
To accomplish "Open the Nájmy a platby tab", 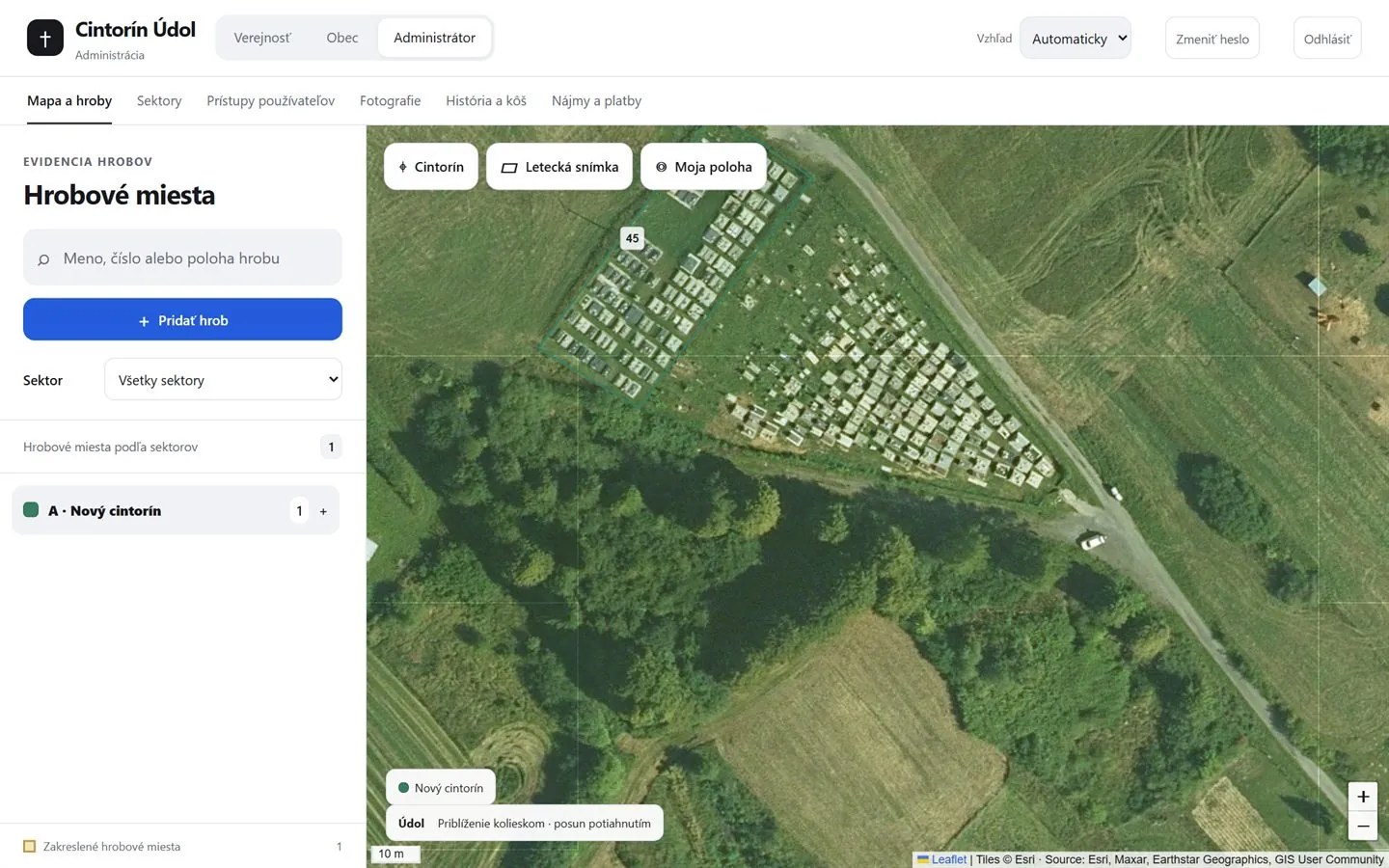I will [x=596, y=101].
